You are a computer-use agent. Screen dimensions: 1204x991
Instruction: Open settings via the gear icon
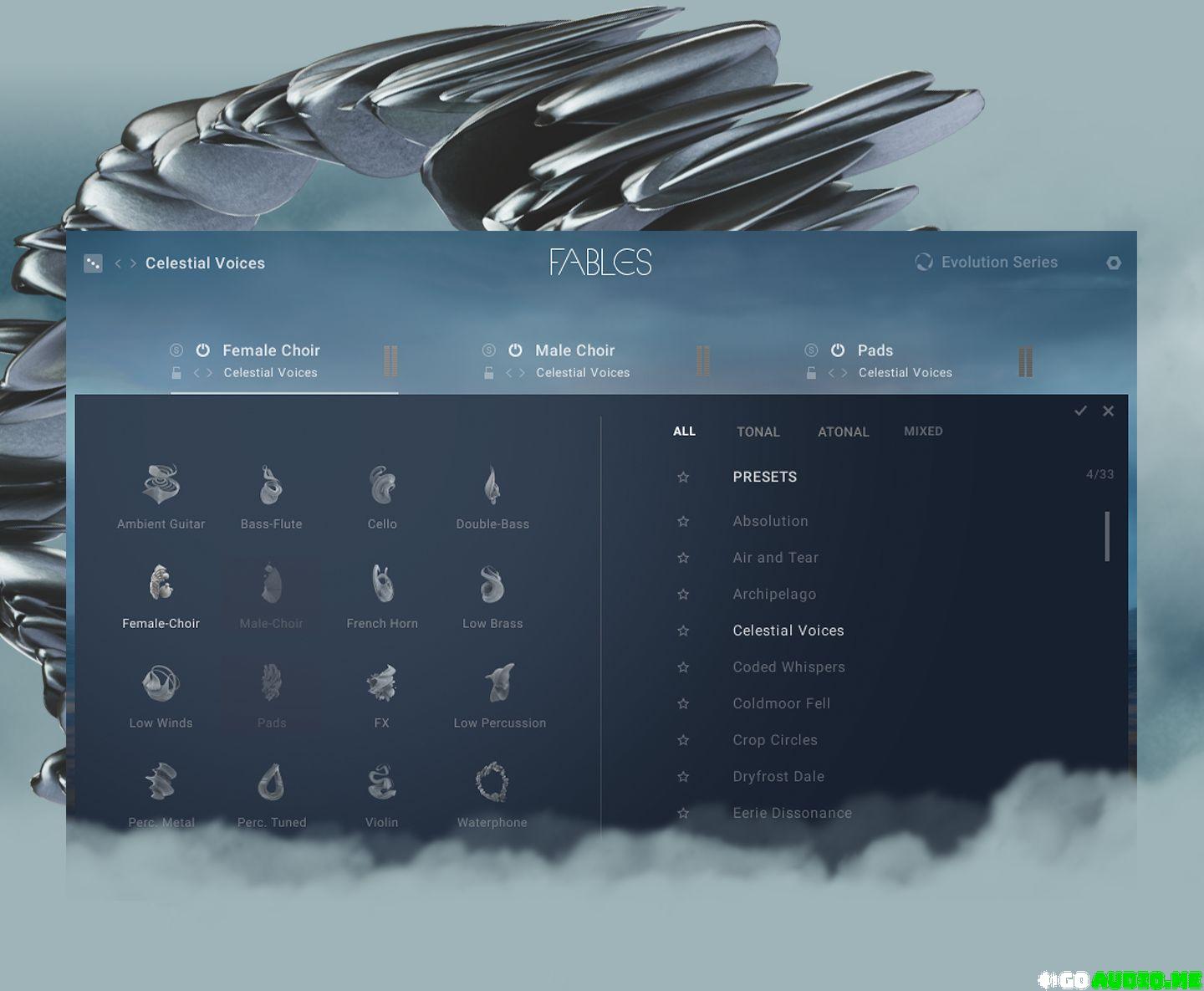pos(1114,263)
